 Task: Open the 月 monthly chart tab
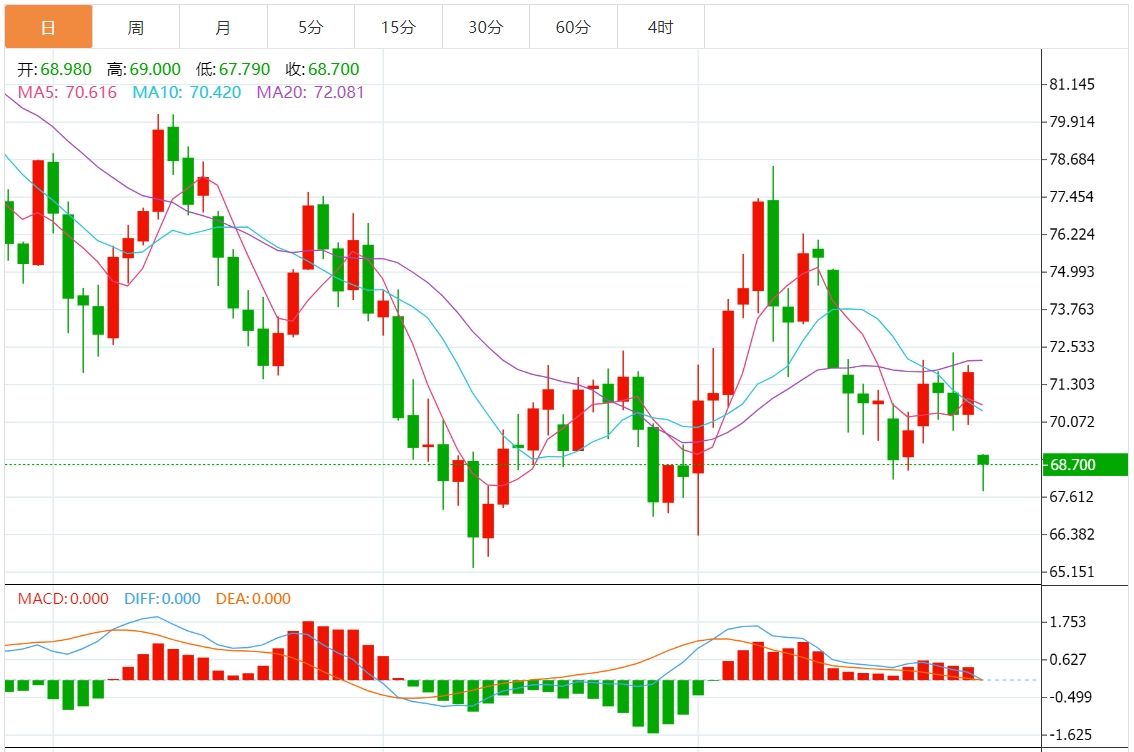pyautogui.click(x=222, y=27)
